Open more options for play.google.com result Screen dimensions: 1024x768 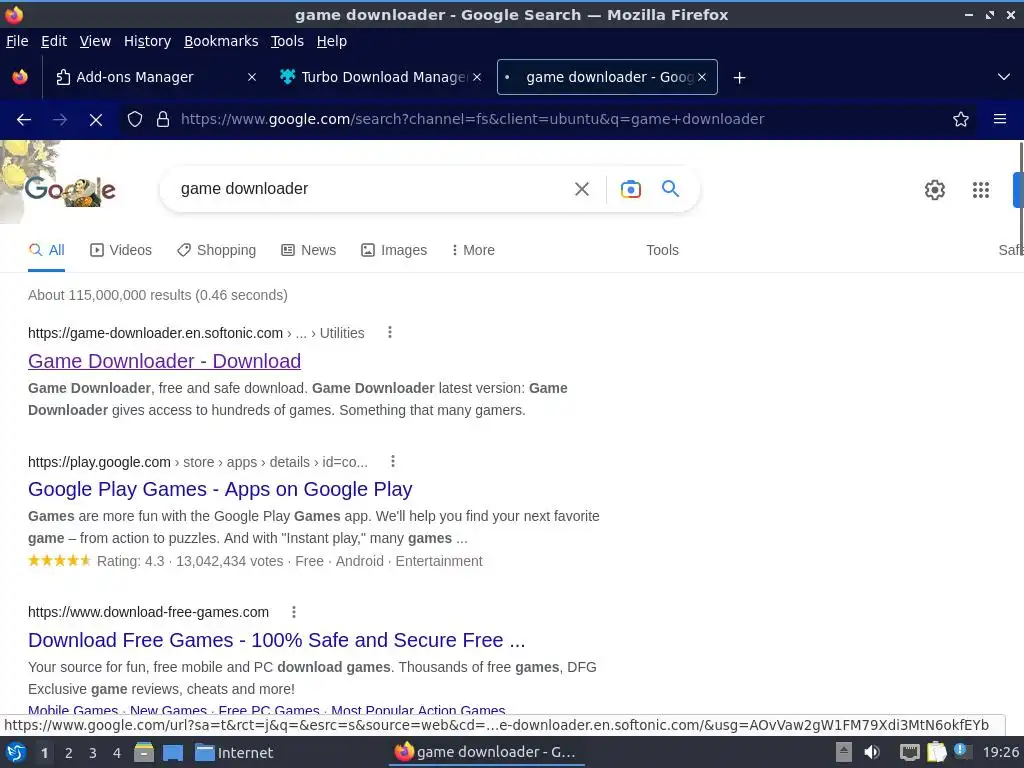392,462
